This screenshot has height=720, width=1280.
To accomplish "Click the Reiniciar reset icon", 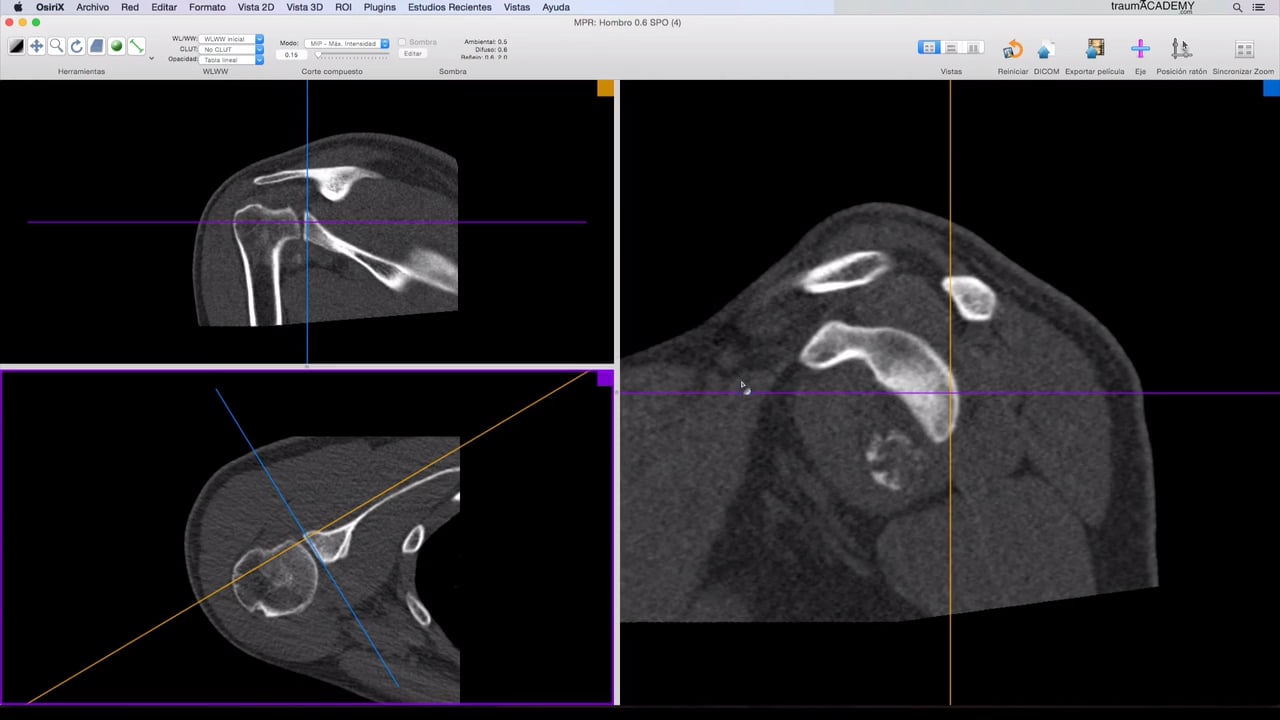I will click(1012, 49).
